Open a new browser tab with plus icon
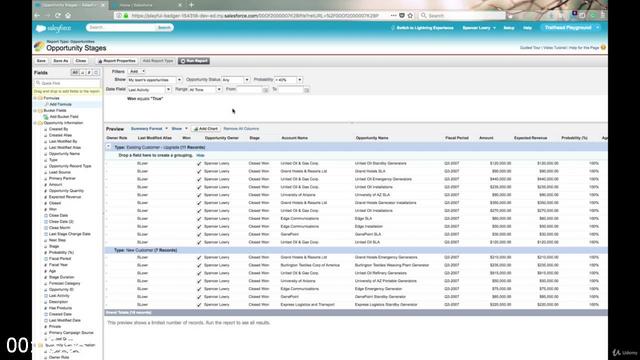 191,5
